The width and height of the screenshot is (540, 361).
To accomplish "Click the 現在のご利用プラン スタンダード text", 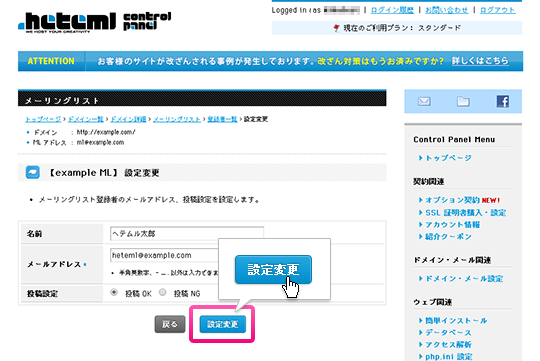I will tap(402, 28).
